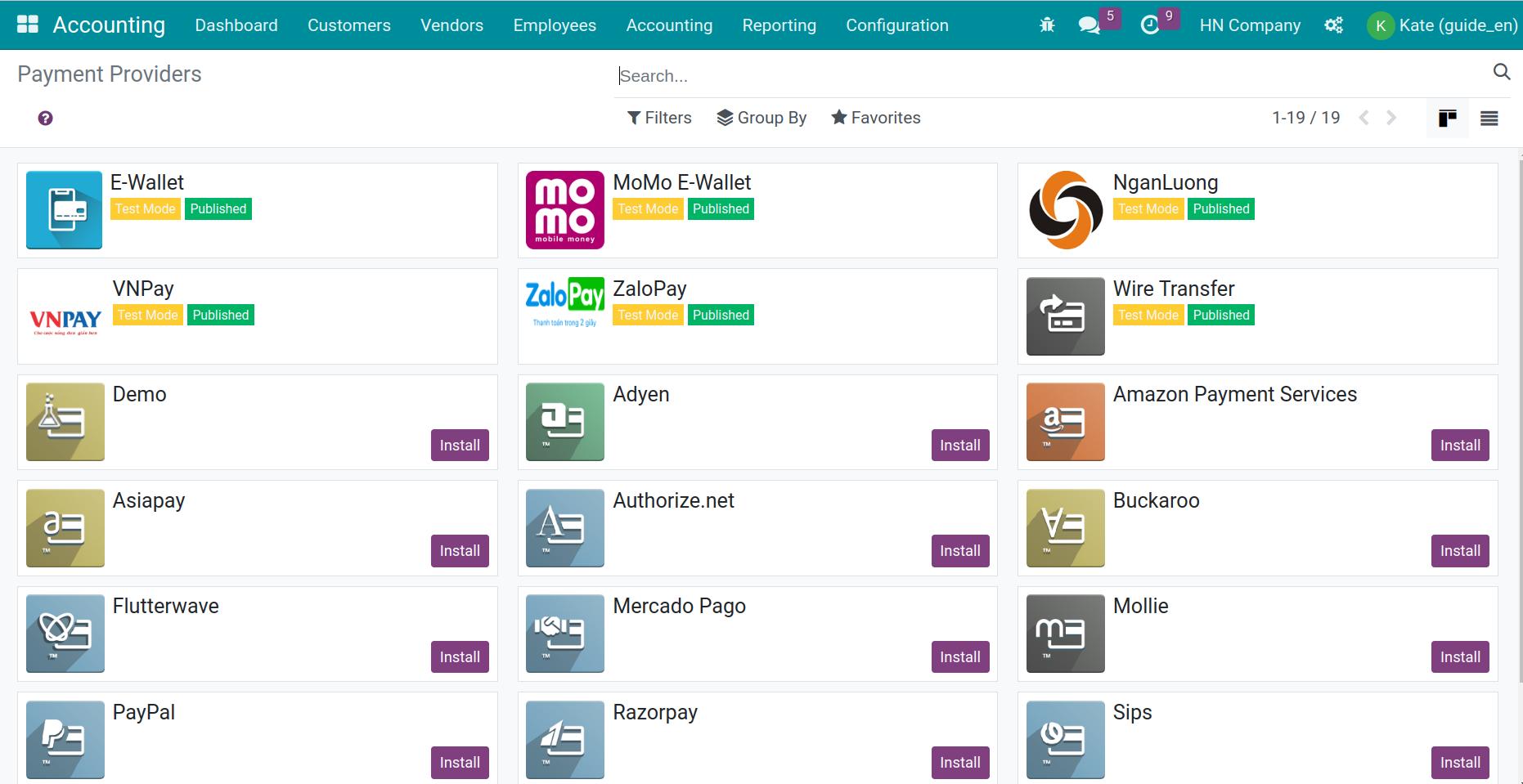Open the activities clock icon
Screen dimensions: 1523x784
[1150, 25]
